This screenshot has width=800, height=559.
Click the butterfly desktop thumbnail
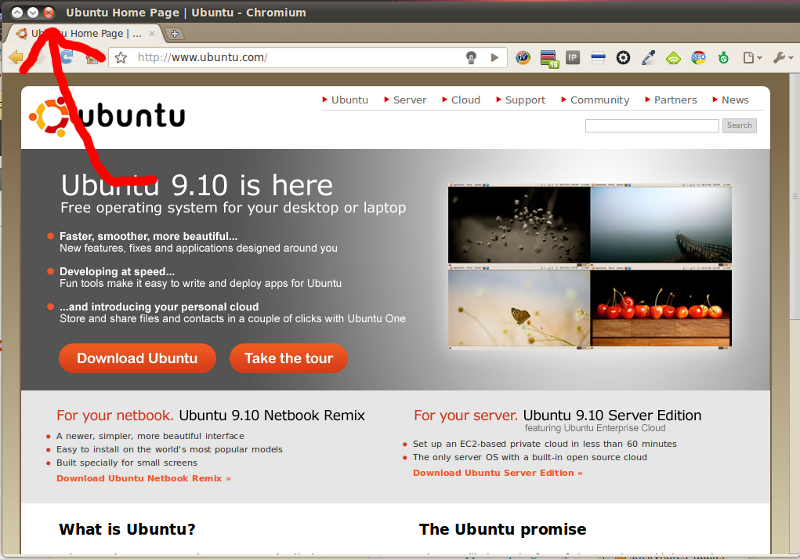pos(519,307)
